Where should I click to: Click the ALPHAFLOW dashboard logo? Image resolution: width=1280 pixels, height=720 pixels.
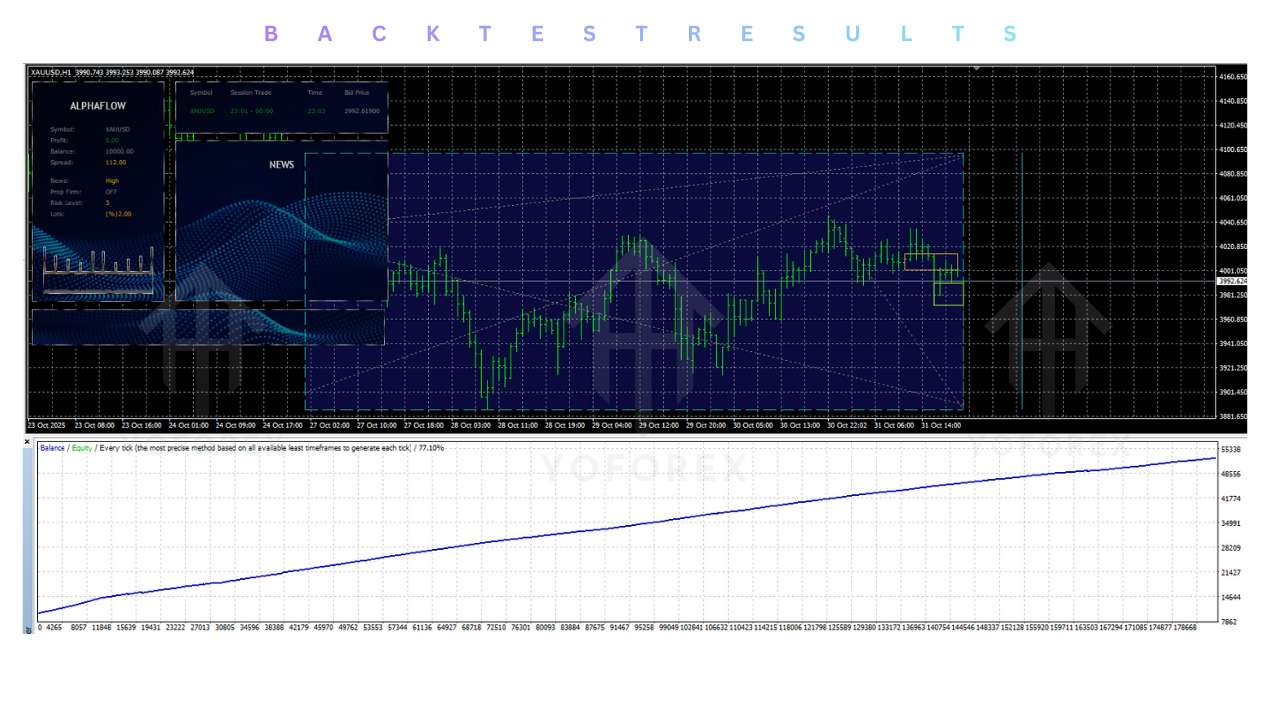[x=97, y=106]
